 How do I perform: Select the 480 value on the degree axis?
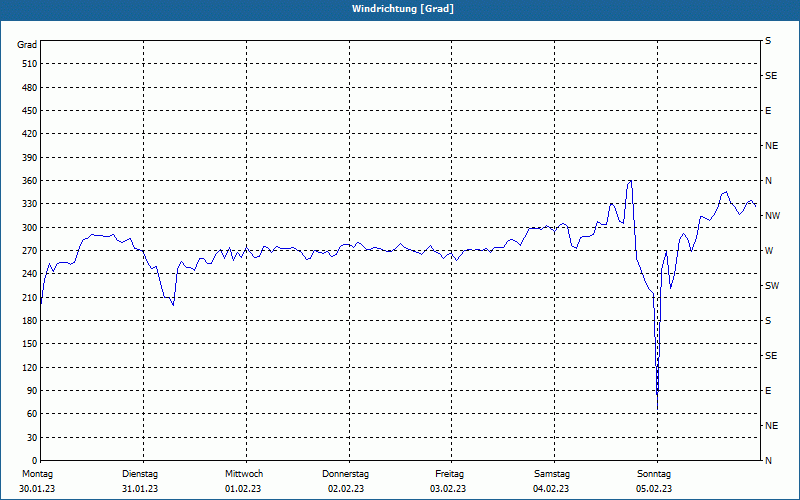30,87
